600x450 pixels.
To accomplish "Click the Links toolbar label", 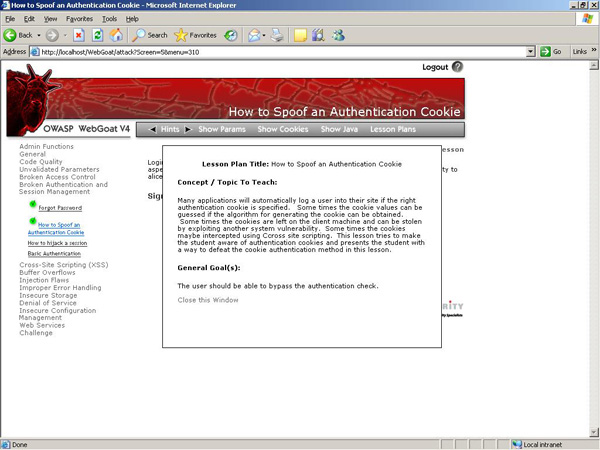I will pyautogui.click(x=580, y=52).
